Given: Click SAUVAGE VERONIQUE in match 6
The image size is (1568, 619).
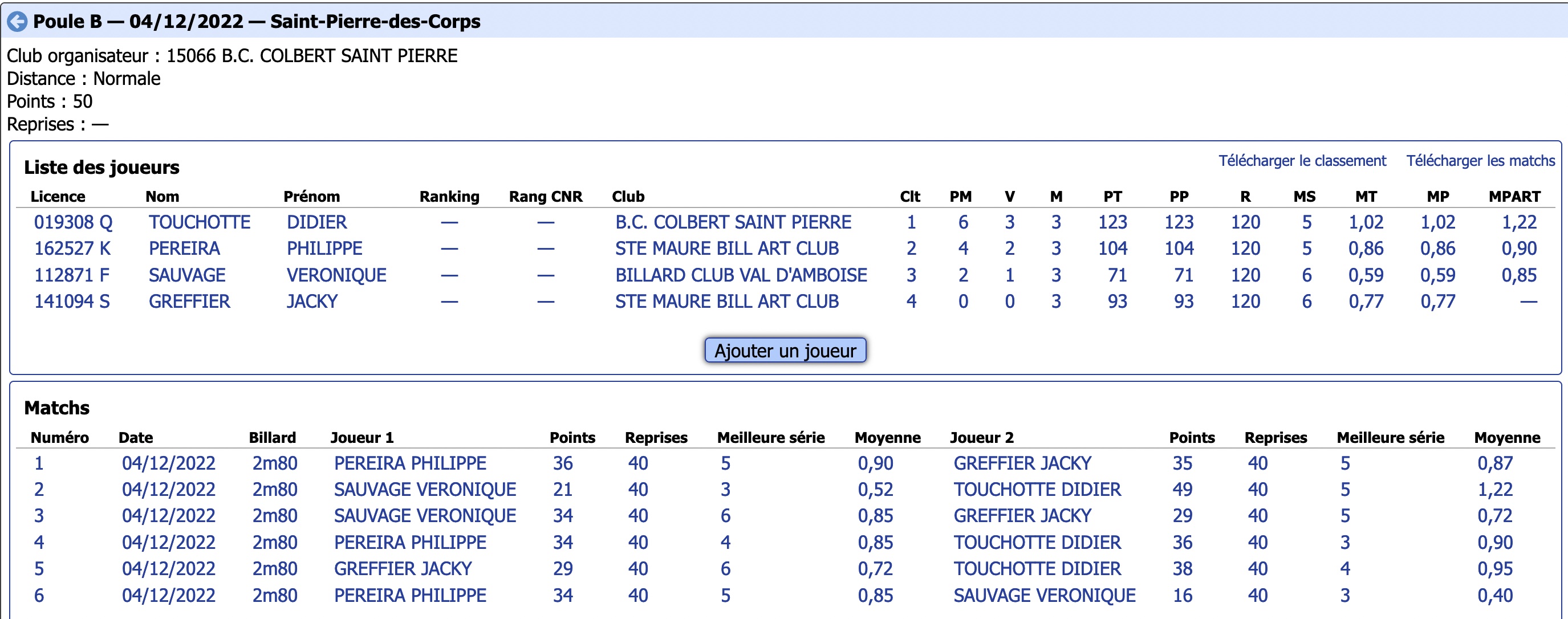Looking at the screenshot, I should [1045, 595].
